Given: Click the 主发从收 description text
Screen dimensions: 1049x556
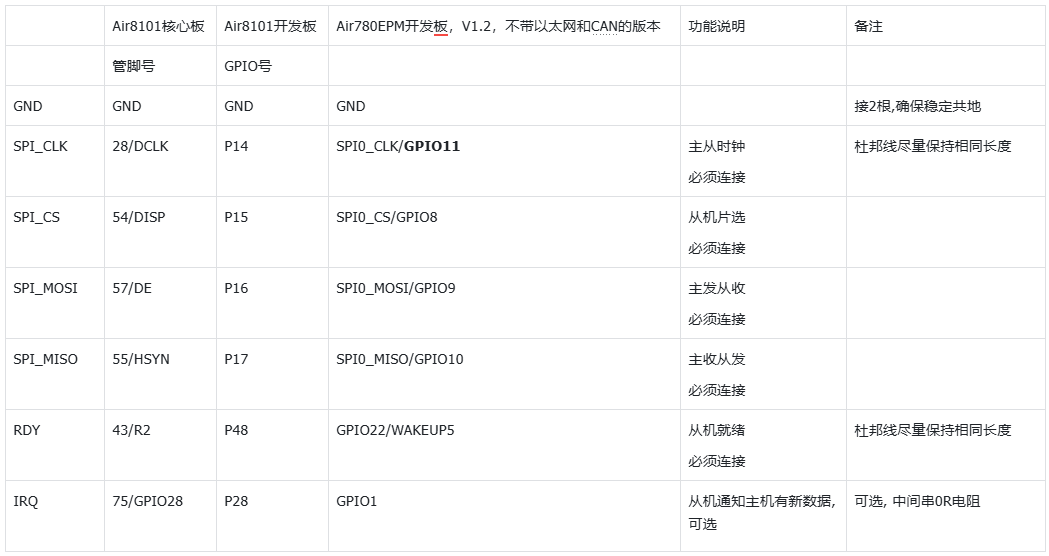Looking at the screenshot, I should pos(717,288).
